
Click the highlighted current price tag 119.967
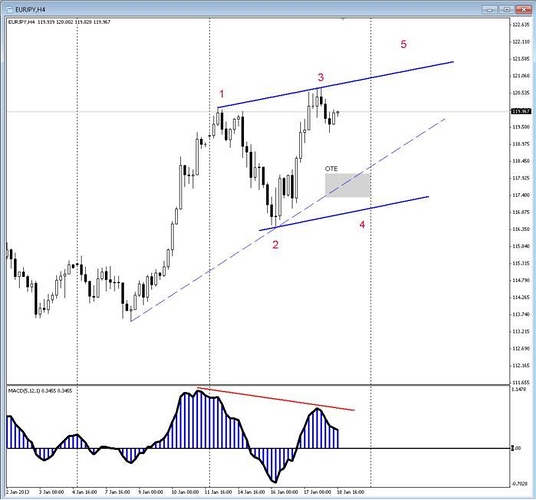point(521,111)
